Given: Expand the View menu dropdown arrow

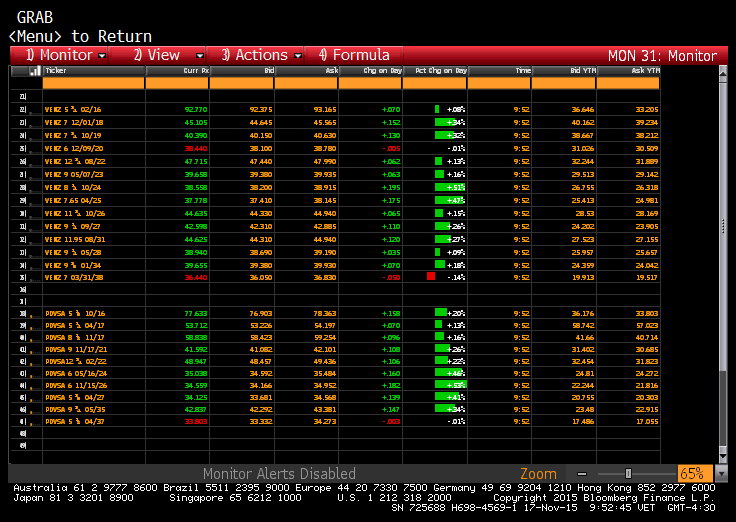Looking at the screenshot, I should click(x=199, y=55).
